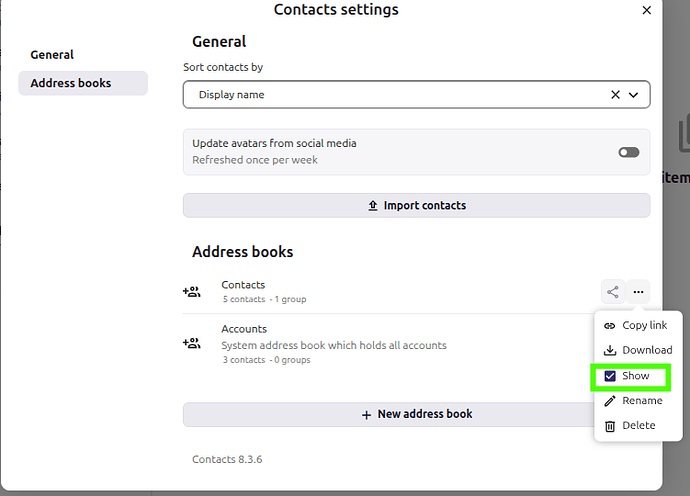Click the Contacts address book group icon
The image size is (690, 496).
click(191, 292)
